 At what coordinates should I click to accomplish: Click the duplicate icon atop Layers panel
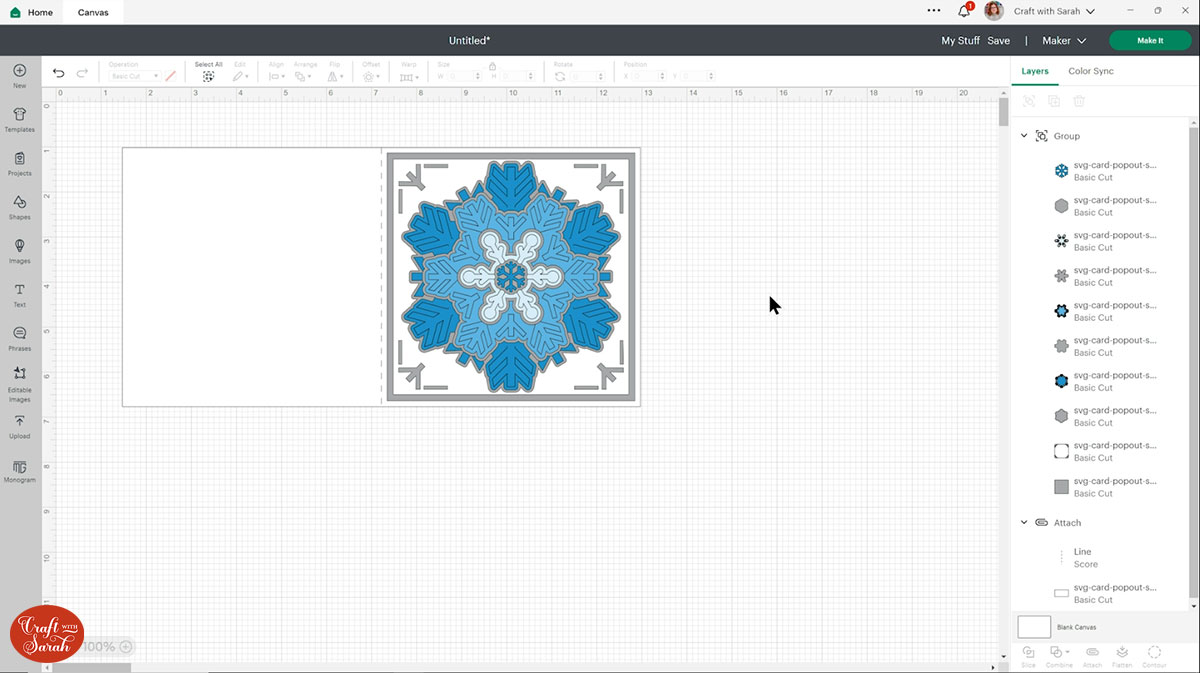[x=1054, y=101]
